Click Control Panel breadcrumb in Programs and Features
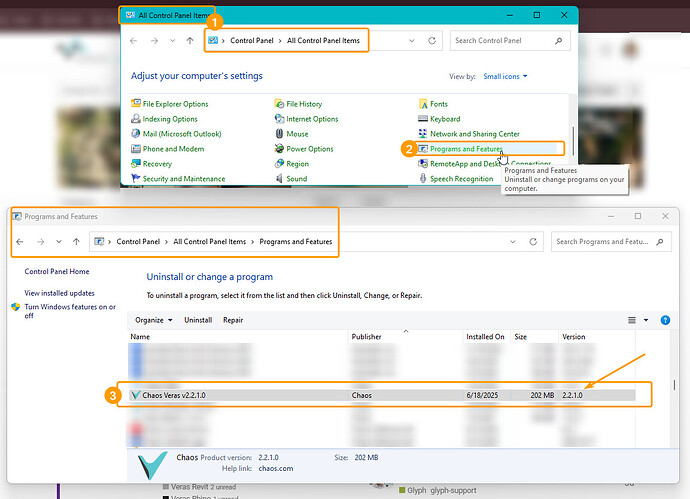This screenshot has width=690, height=499. click(138, 242)
